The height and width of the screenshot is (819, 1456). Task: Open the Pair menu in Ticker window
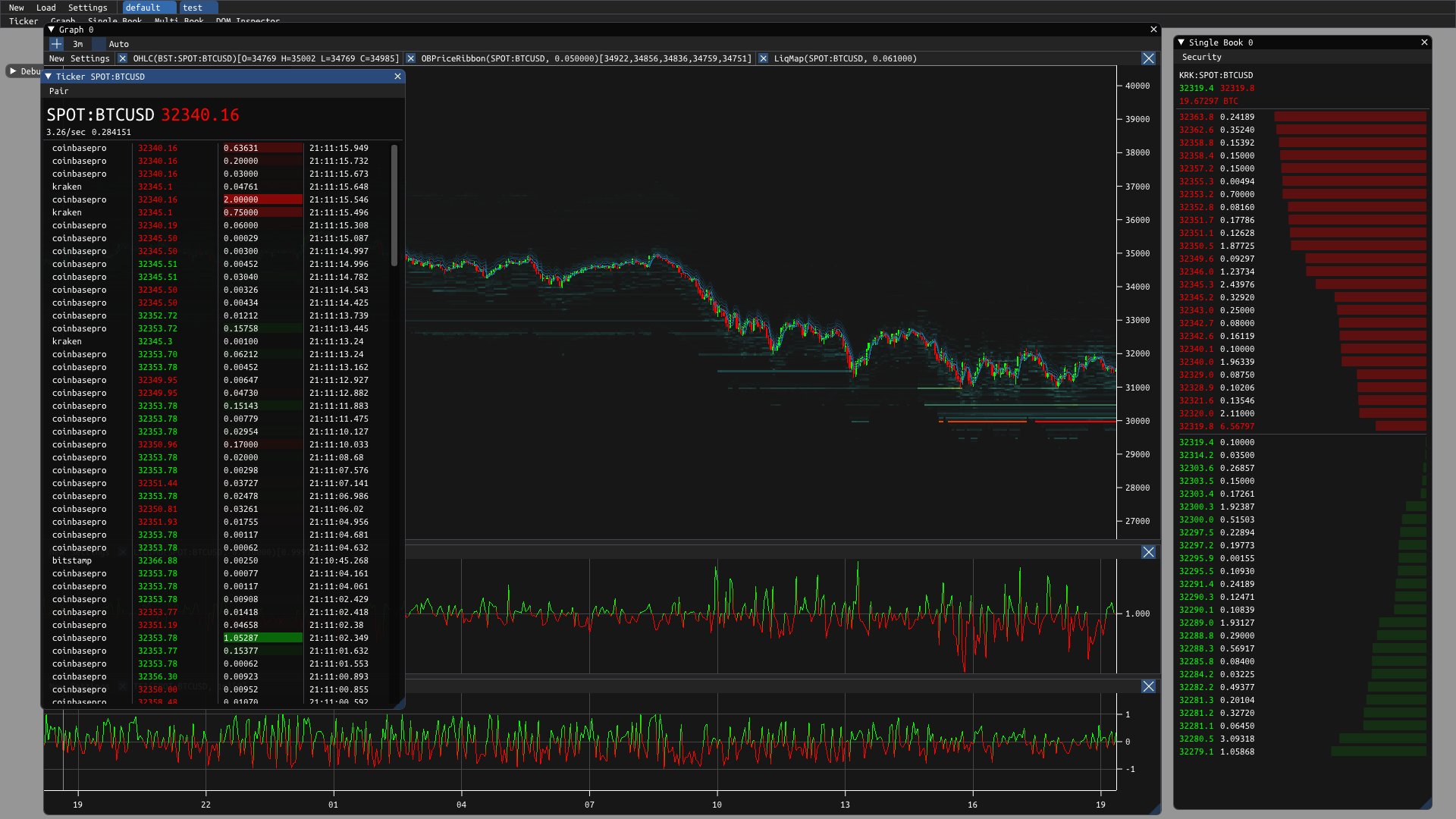(59, 91)
